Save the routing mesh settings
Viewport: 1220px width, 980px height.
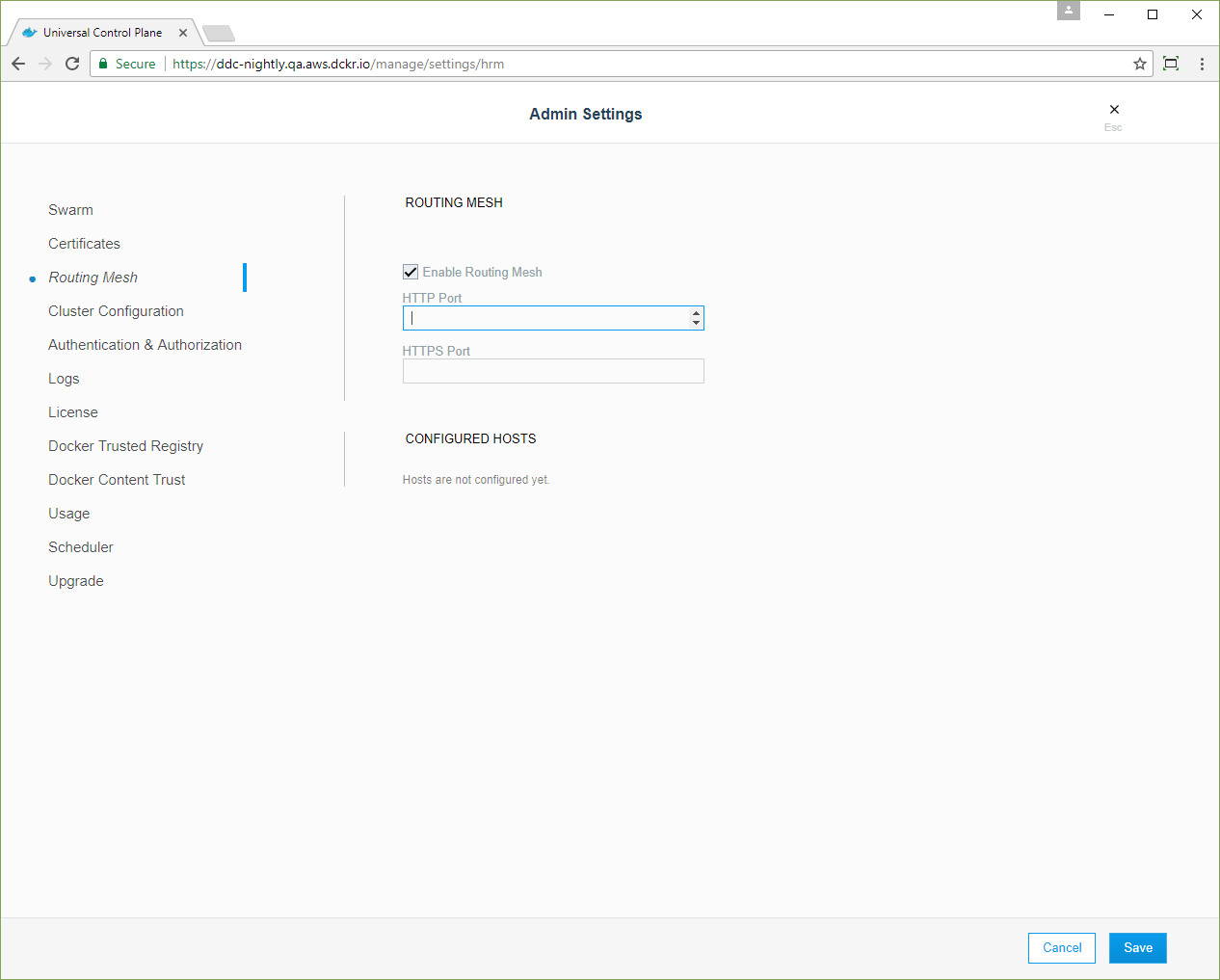click(1137, 947)
